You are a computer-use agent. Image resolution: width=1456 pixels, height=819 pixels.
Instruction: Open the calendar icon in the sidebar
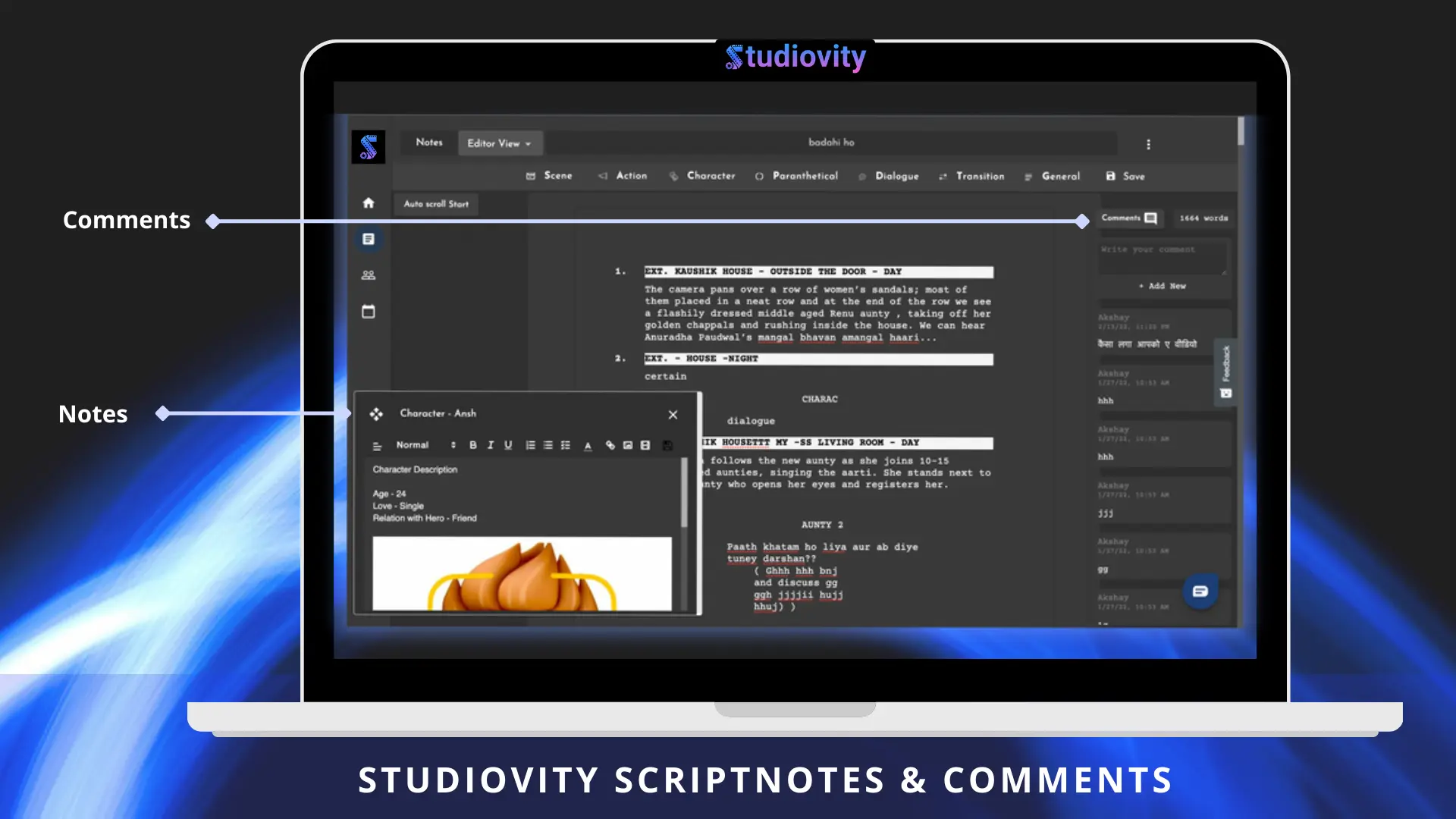pos(368,311)
